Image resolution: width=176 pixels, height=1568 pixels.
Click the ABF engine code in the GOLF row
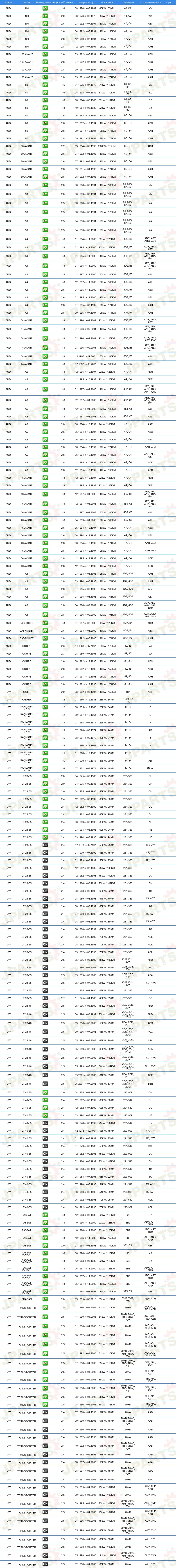(x=150, y=692)
